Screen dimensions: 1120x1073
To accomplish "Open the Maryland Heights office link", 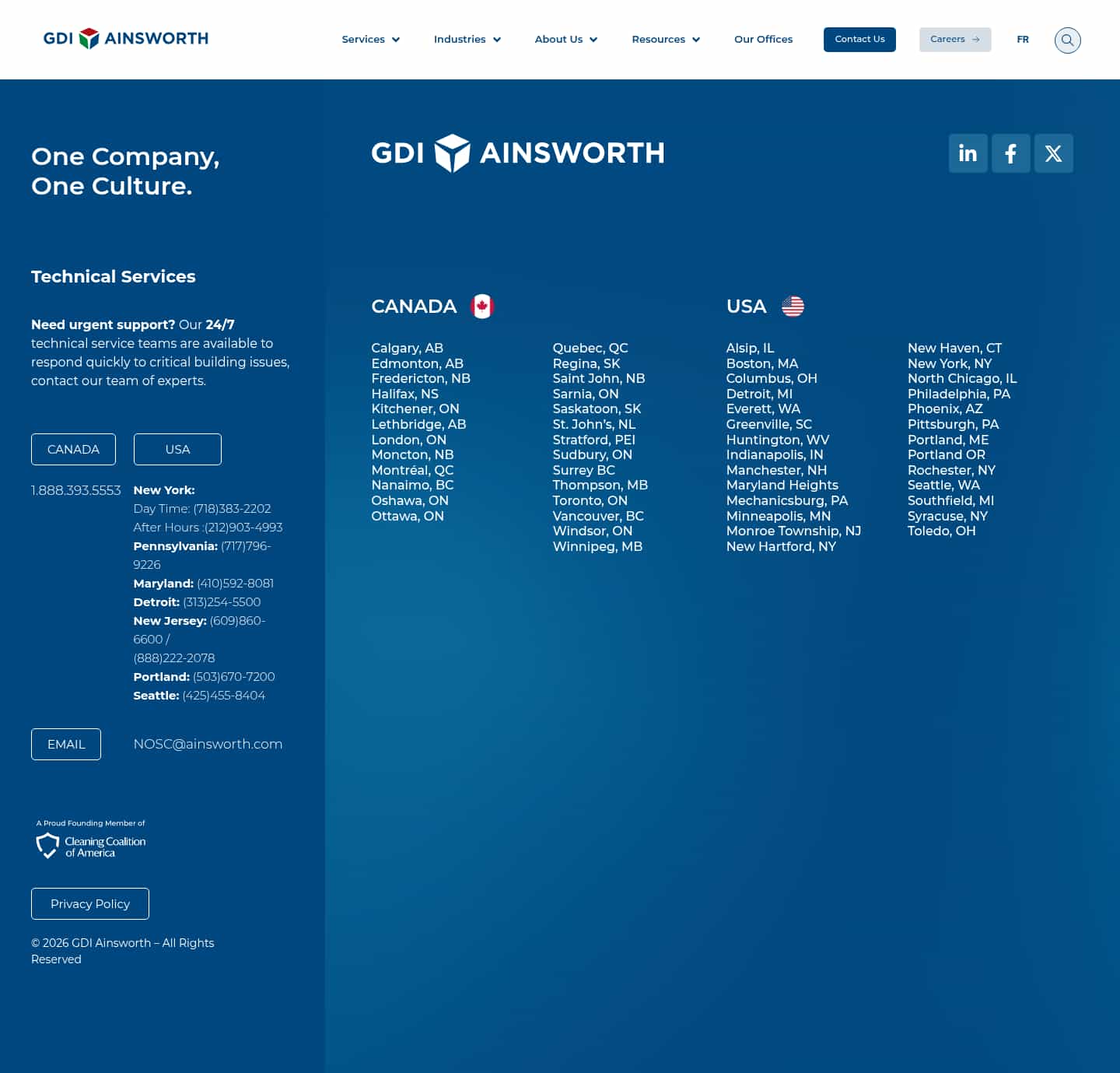I will [x=782, y=485].
